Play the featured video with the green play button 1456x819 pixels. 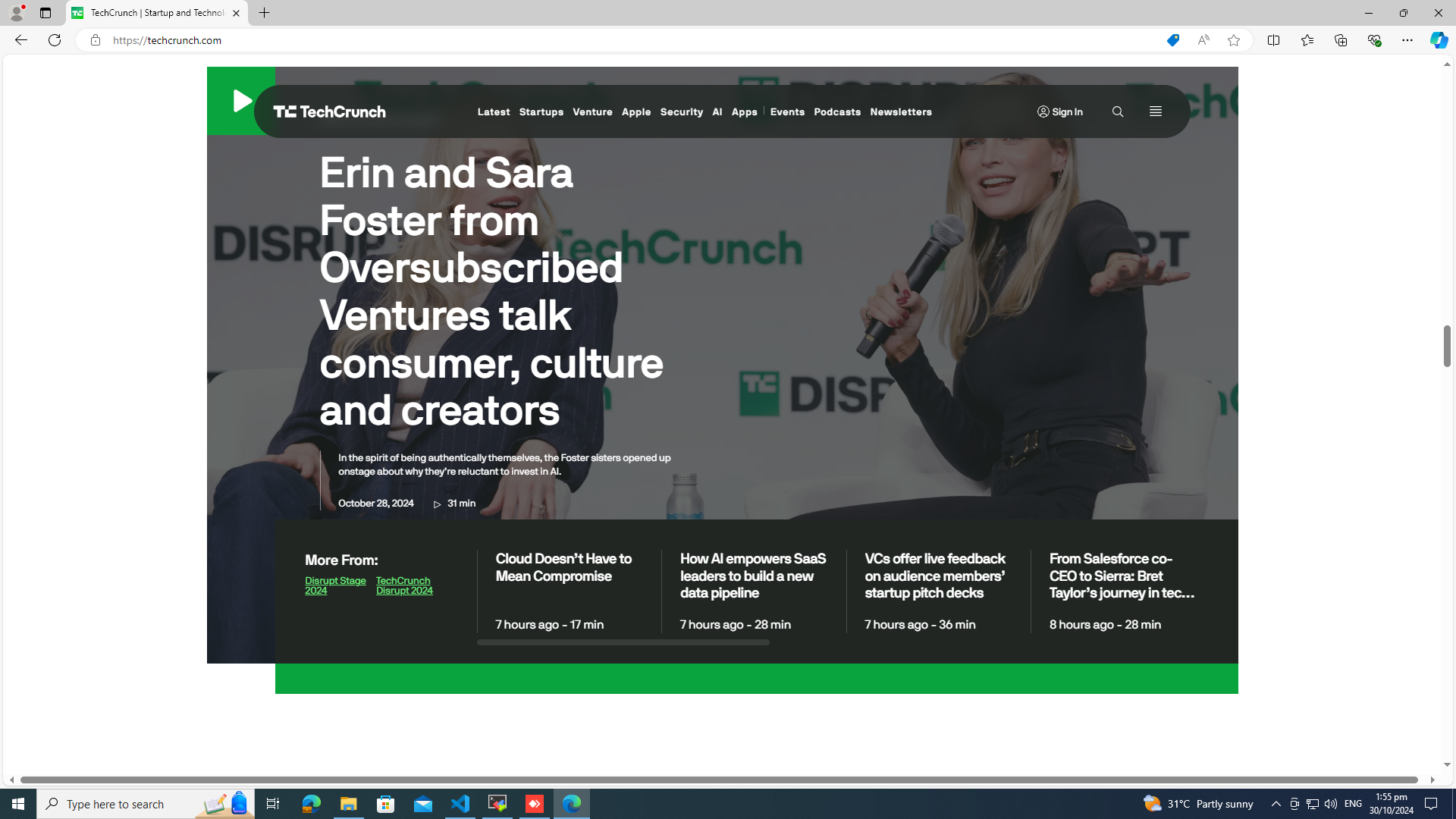tap(241, 101)
